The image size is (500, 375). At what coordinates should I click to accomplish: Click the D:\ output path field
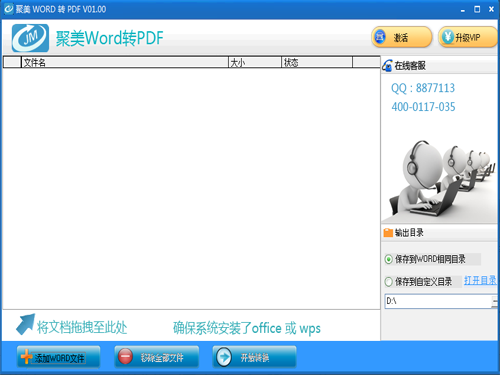[438, 301]
